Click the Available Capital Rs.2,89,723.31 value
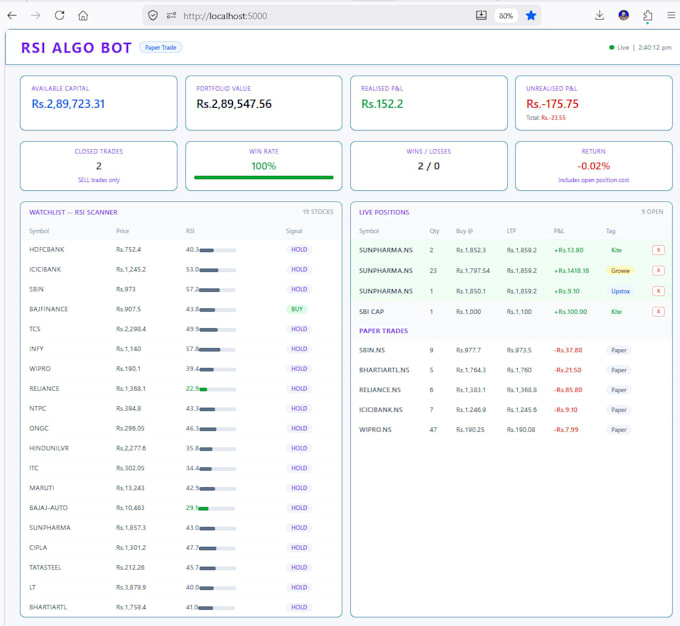Image resolution: width=680 pixels, height=626 pixels. [x=68, y=104]
